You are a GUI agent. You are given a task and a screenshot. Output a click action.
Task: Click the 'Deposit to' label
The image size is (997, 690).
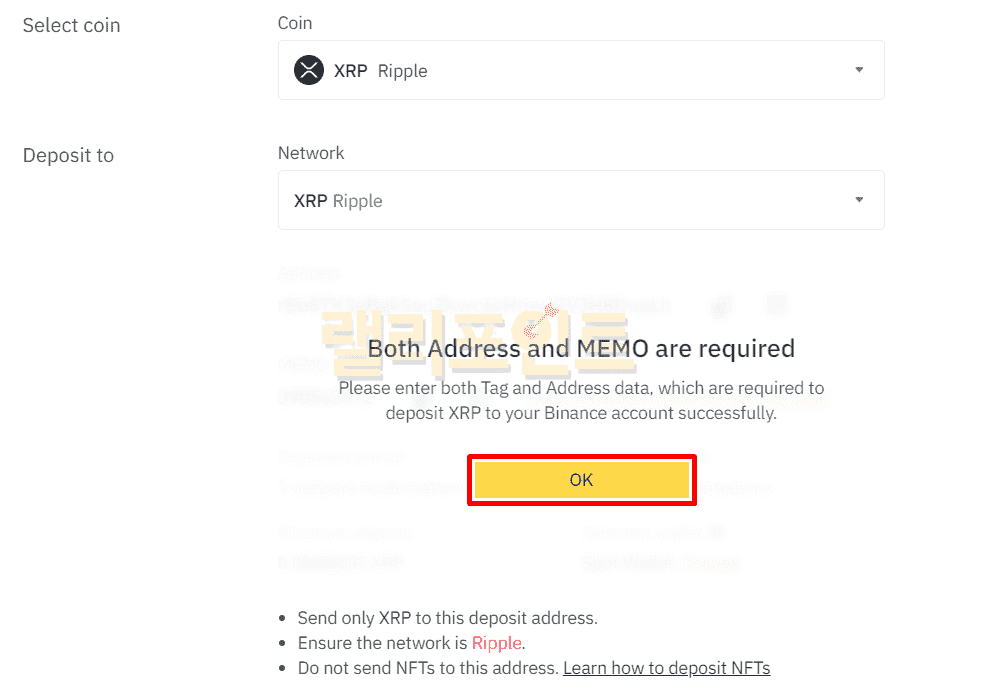tap(68, 156)
